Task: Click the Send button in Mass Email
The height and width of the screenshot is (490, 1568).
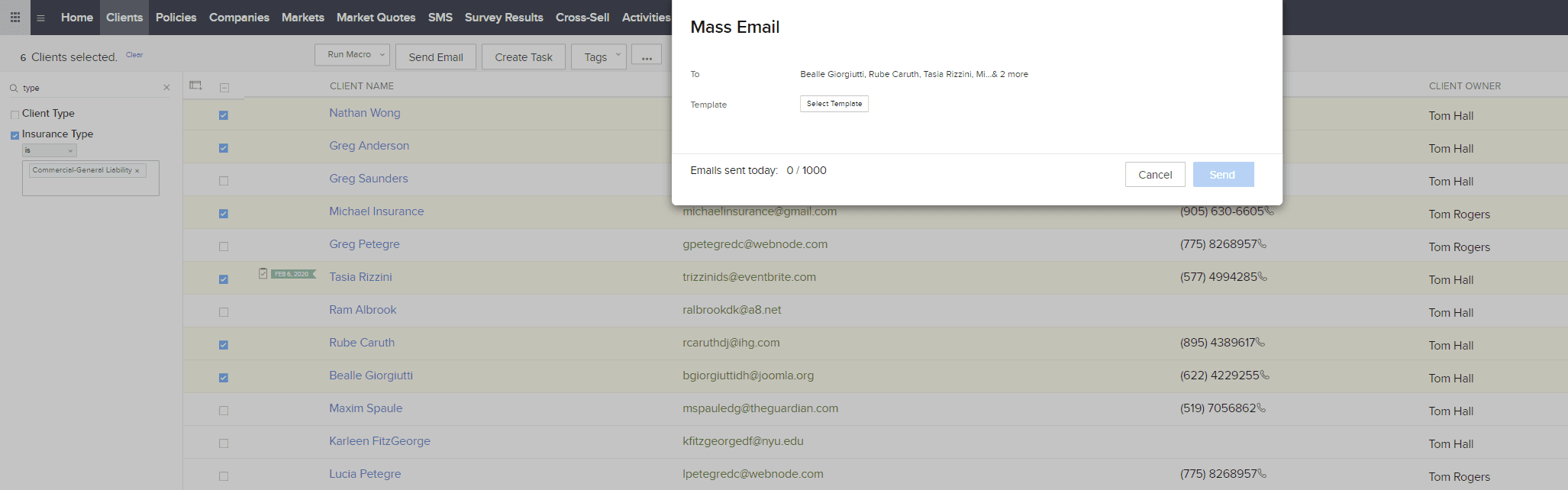Action: [1223, 175]
